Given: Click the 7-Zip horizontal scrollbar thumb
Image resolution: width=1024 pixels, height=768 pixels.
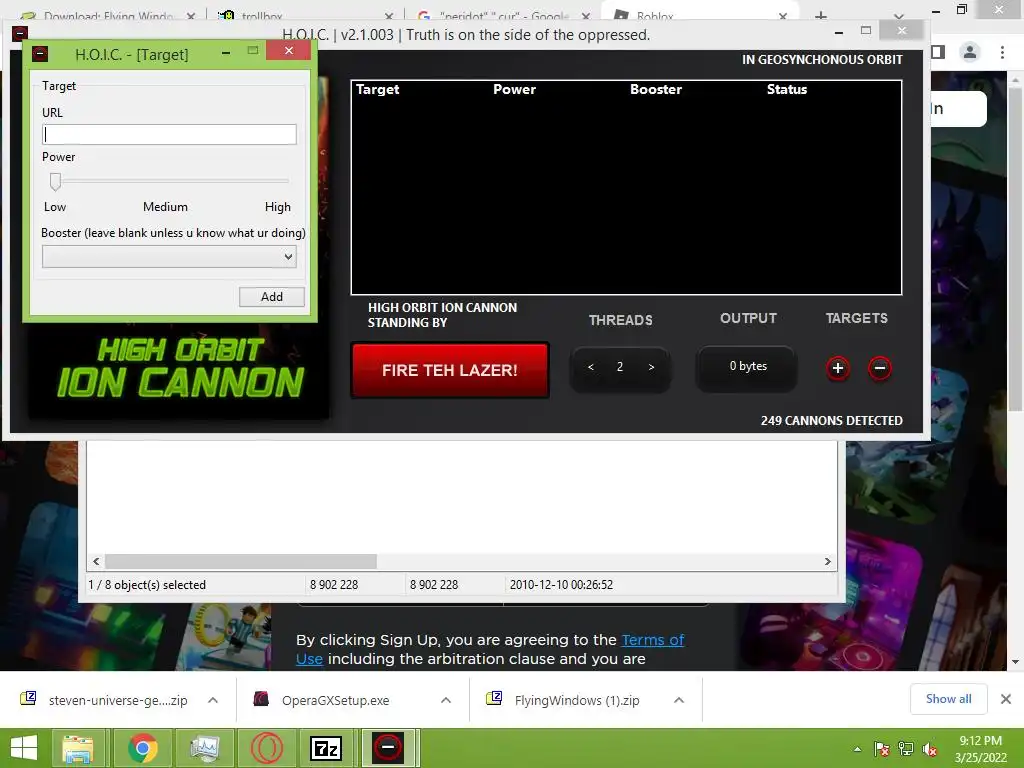Looking at the screenshot, I should (241, 561).
